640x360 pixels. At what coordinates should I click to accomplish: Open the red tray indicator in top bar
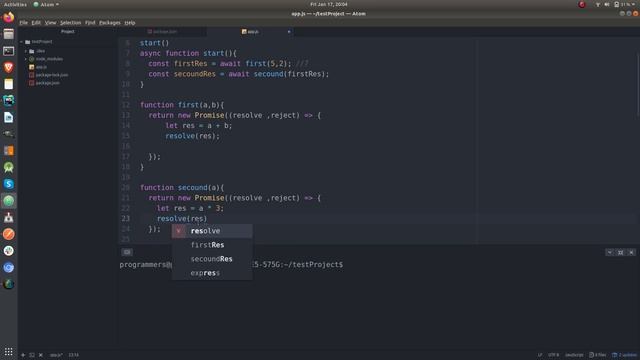tap(582, 4)
